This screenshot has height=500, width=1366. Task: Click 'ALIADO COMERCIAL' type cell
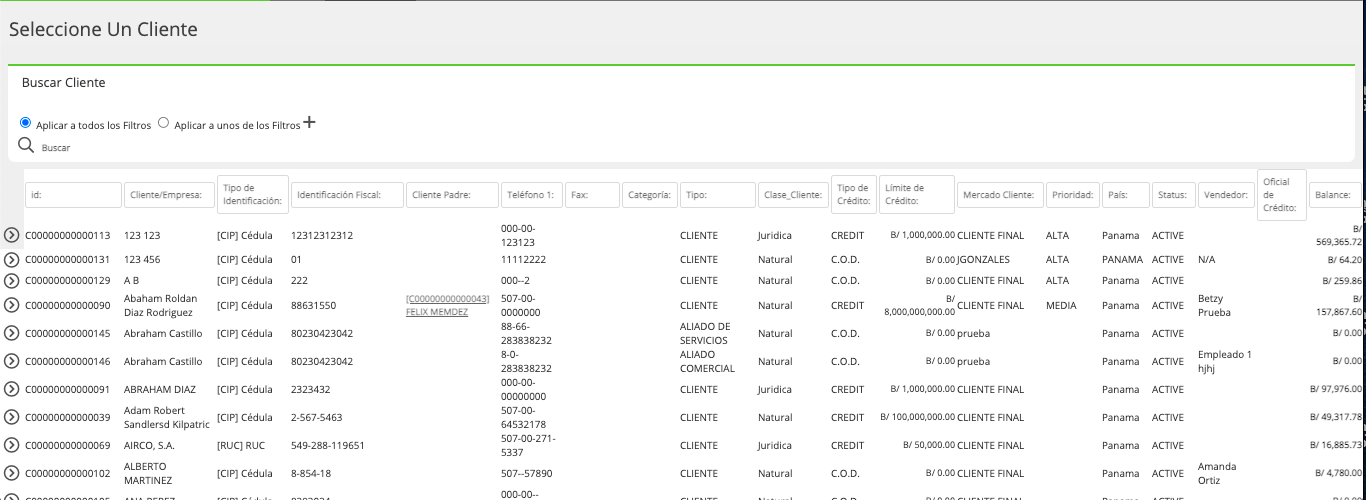pyautogui.click(x=707, y=361)
